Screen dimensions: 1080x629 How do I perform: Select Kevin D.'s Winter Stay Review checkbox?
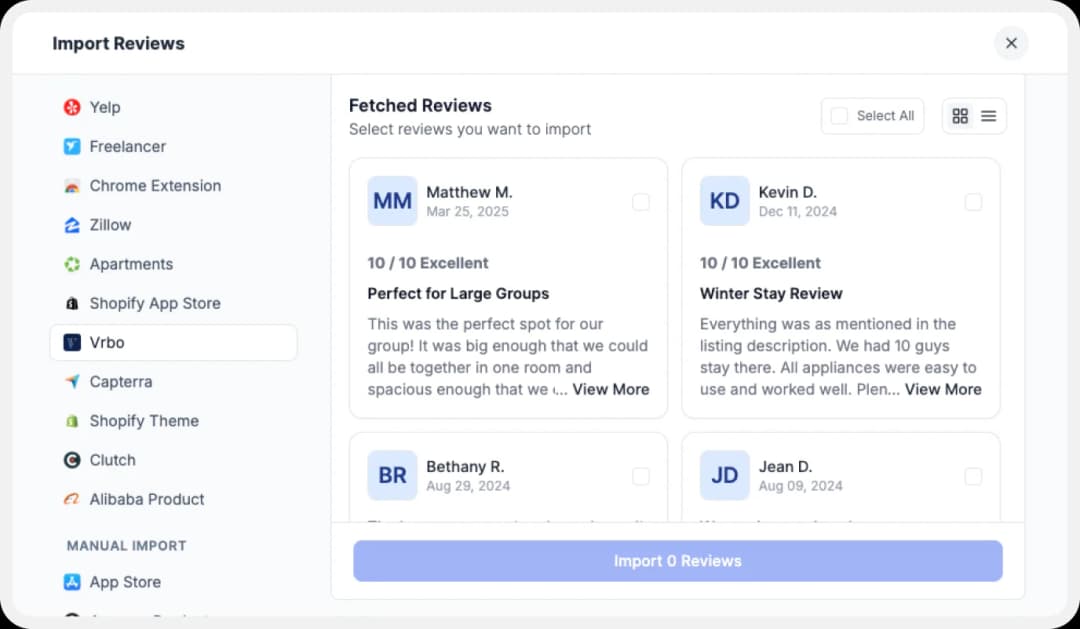pos(974,201)
